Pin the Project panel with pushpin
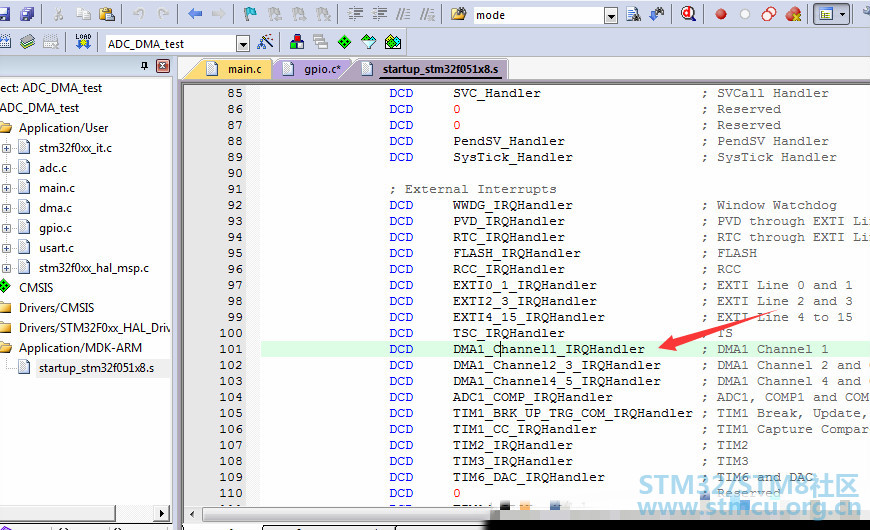This screenshot has width=870, height=530. coord(144,66)
